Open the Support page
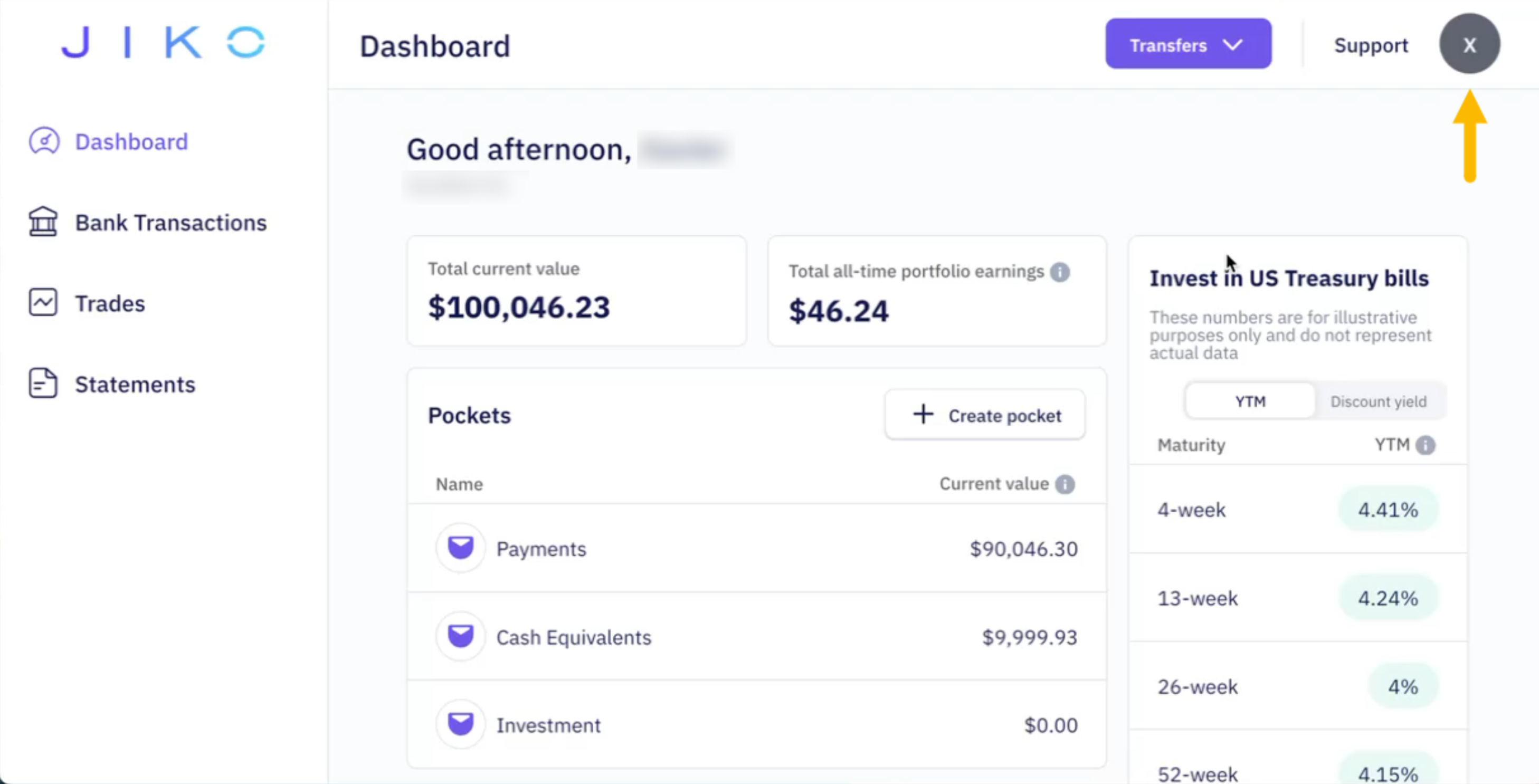The image size is (1539, 784). [x=1371, y=45]
